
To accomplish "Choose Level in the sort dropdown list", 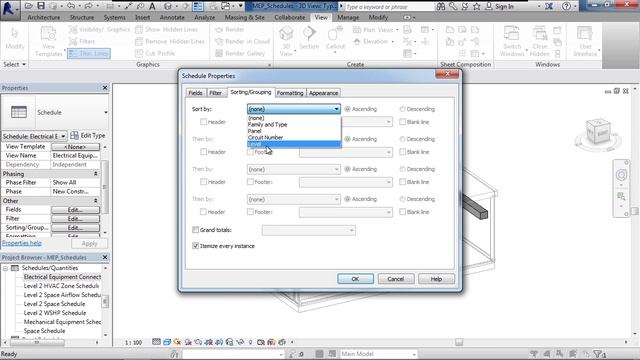I will [294, 144].
